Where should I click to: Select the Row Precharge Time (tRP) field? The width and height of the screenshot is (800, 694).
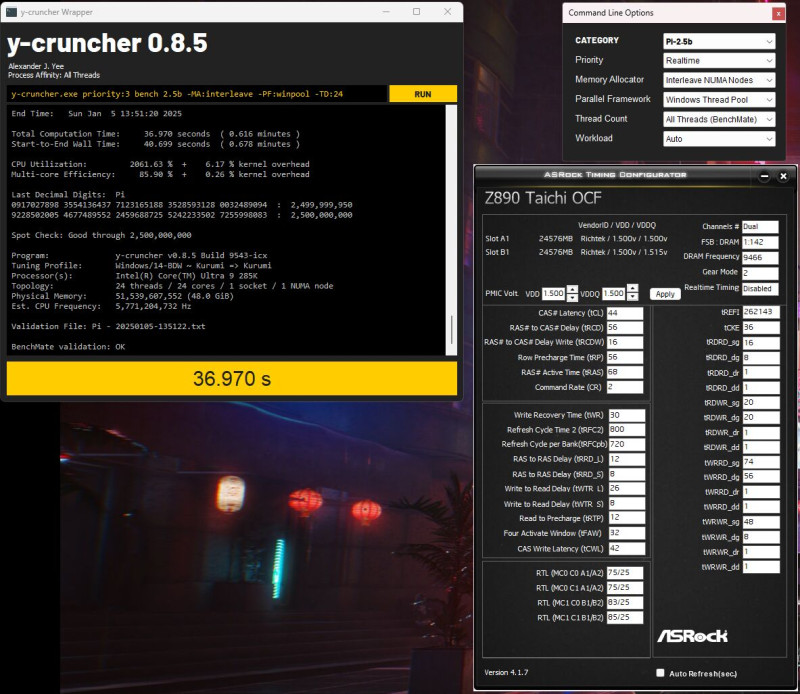(624, 357)
